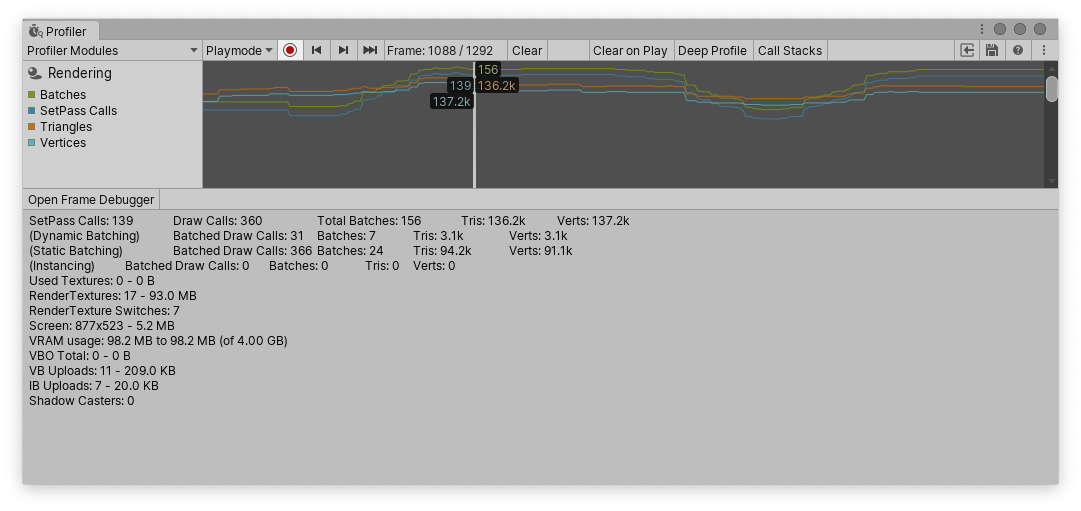Click Batched Draw Calls: 366 text
The height and width of the screenshot is (511, 1081).
243,251
